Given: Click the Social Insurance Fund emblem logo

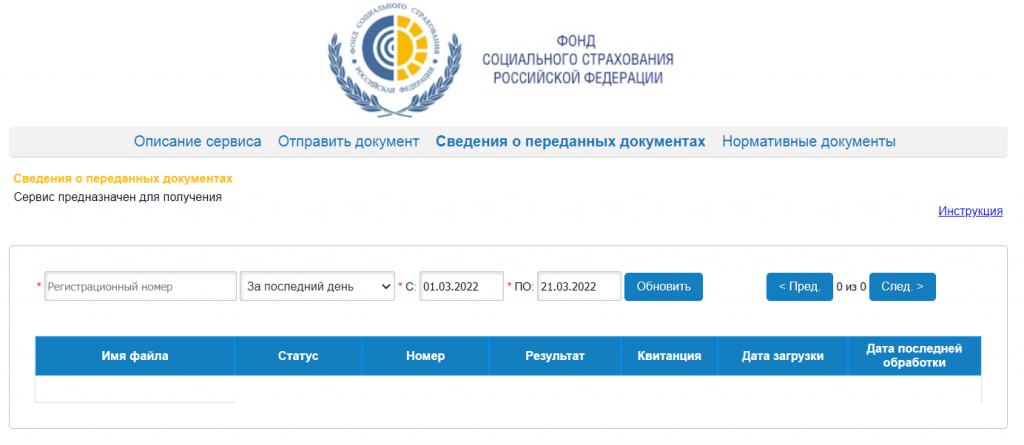Looking at the screenshot, I should pos(395,58).
